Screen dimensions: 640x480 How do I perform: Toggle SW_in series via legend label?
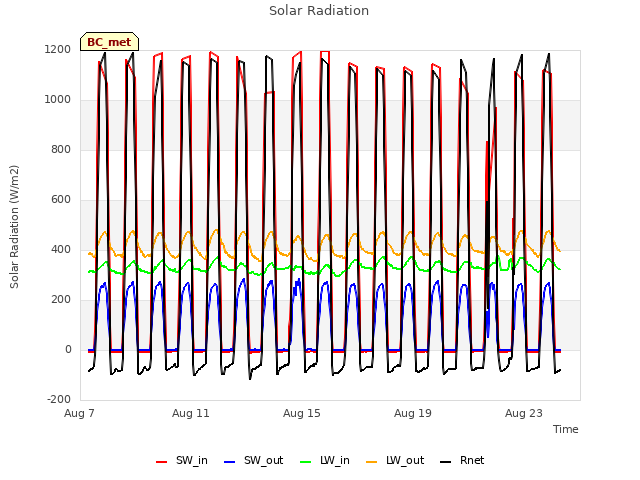[192, 460]
